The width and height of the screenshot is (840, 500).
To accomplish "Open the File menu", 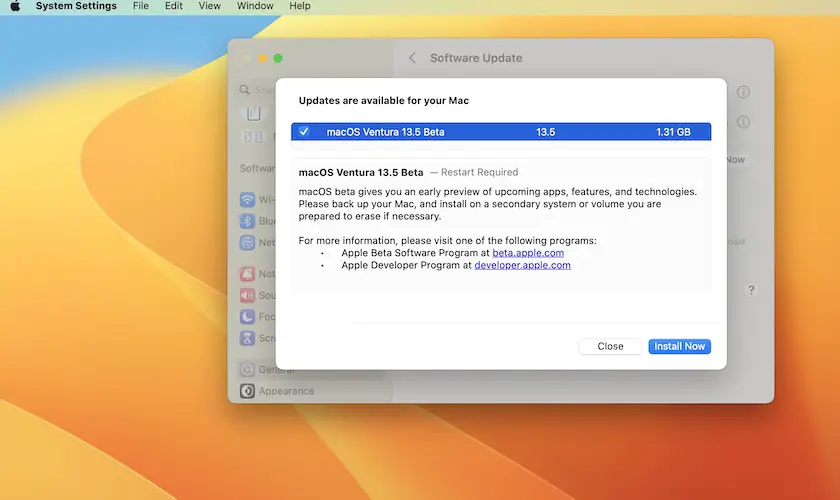I will pos(141,6).
